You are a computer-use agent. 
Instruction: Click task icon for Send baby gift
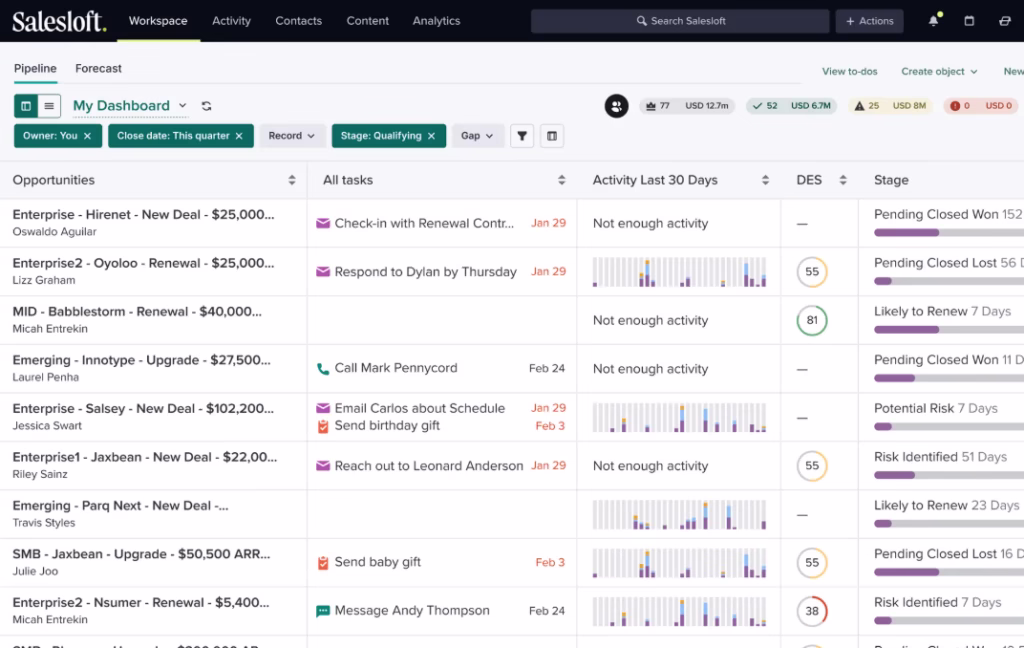[323, 562]
